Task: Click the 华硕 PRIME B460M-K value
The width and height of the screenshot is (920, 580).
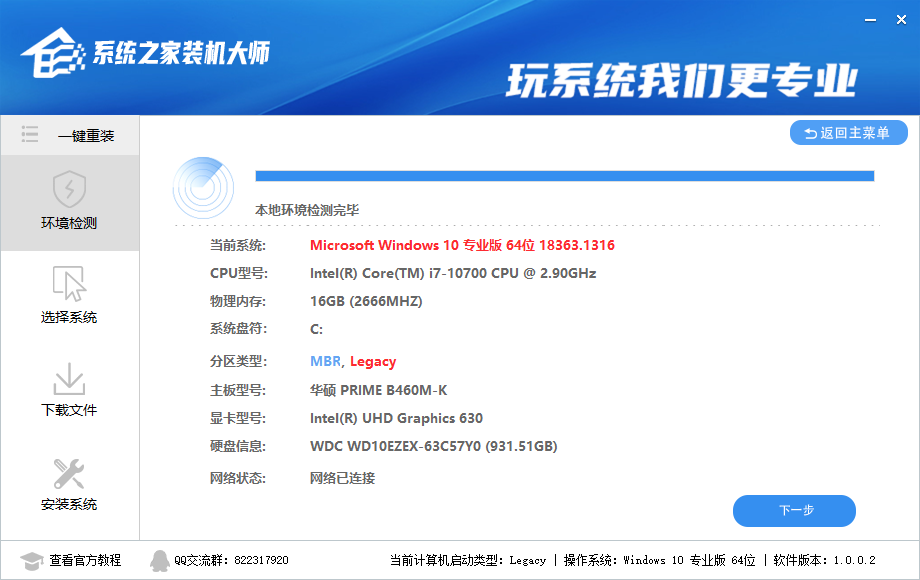Action: pyautogui.click(x=378, y=390)
